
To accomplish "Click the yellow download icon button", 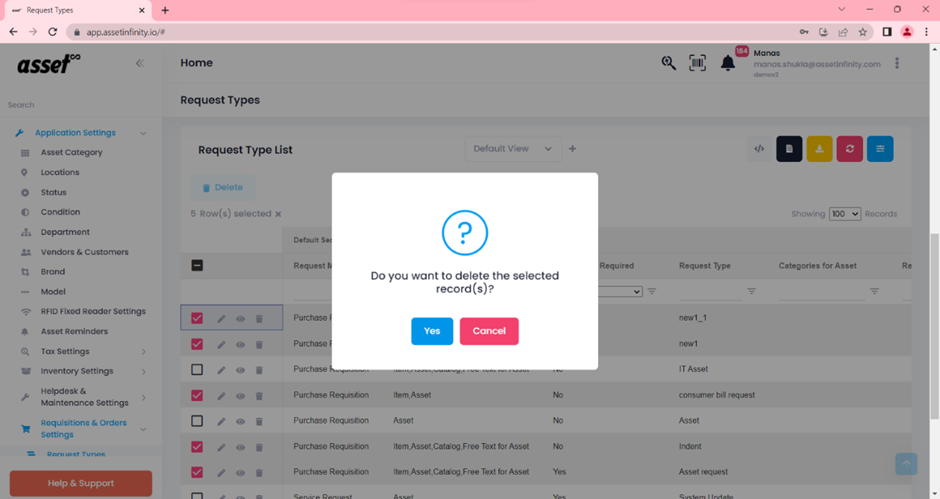I will click(x=819, y=149).
